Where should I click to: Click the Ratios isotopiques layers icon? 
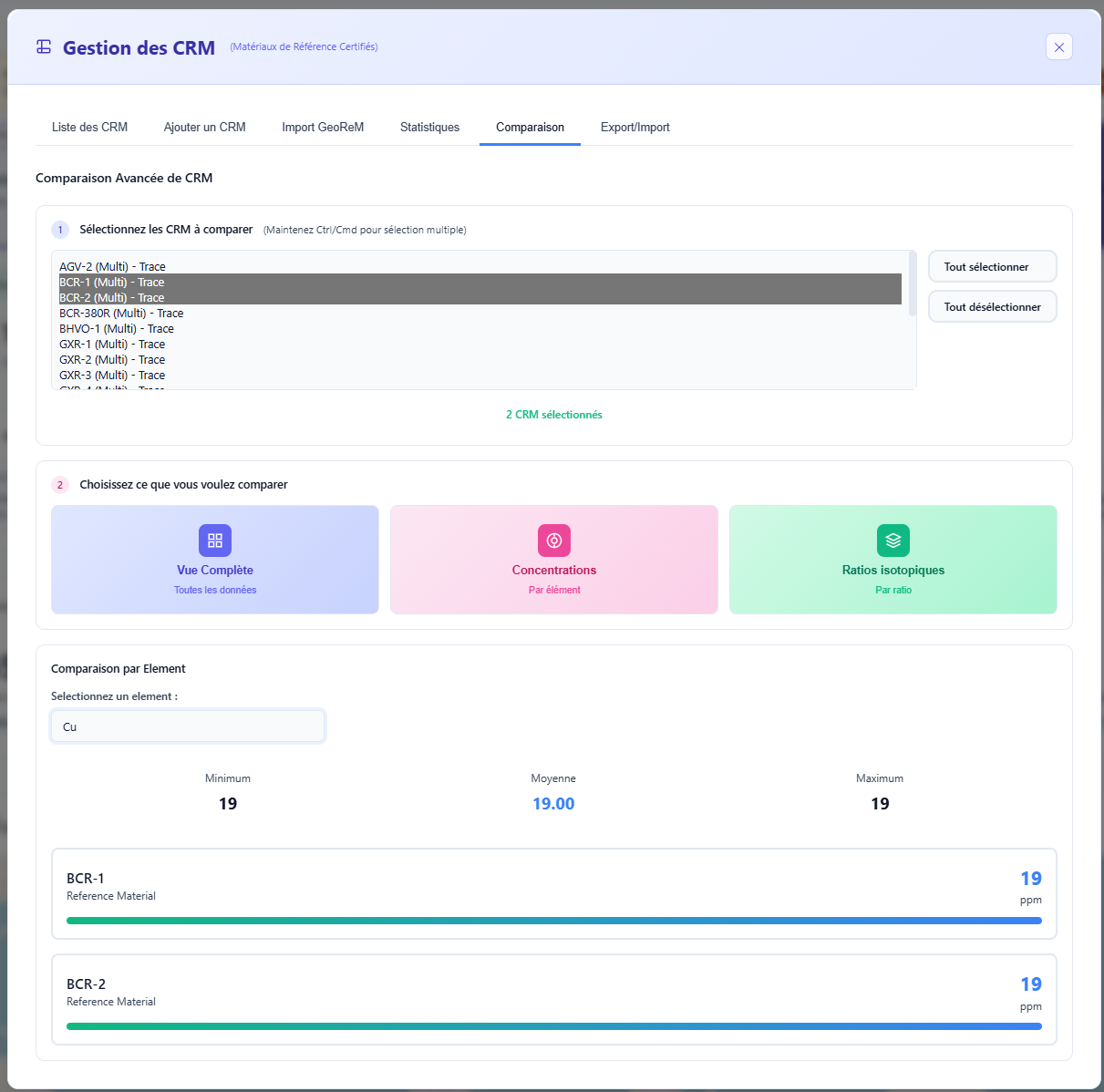coord(892,540)
